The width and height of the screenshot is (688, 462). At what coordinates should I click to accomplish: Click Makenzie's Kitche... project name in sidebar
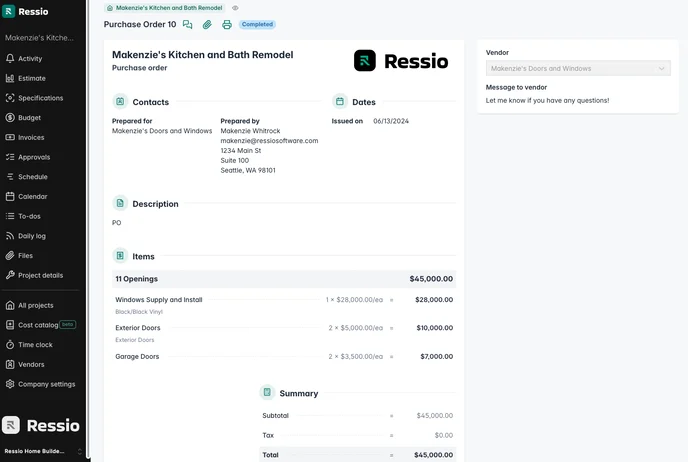click(x=39, y=38)
